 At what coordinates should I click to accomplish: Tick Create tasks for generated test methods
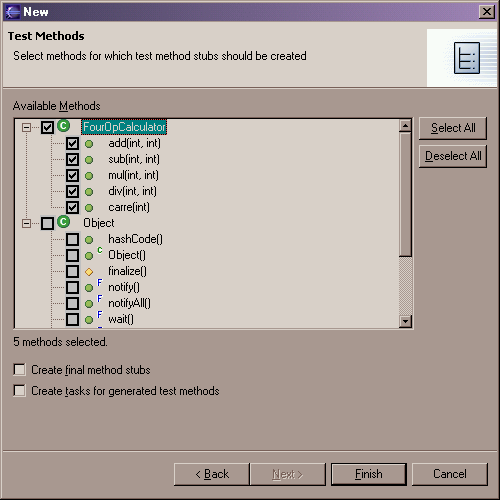[x=19, y=390]
